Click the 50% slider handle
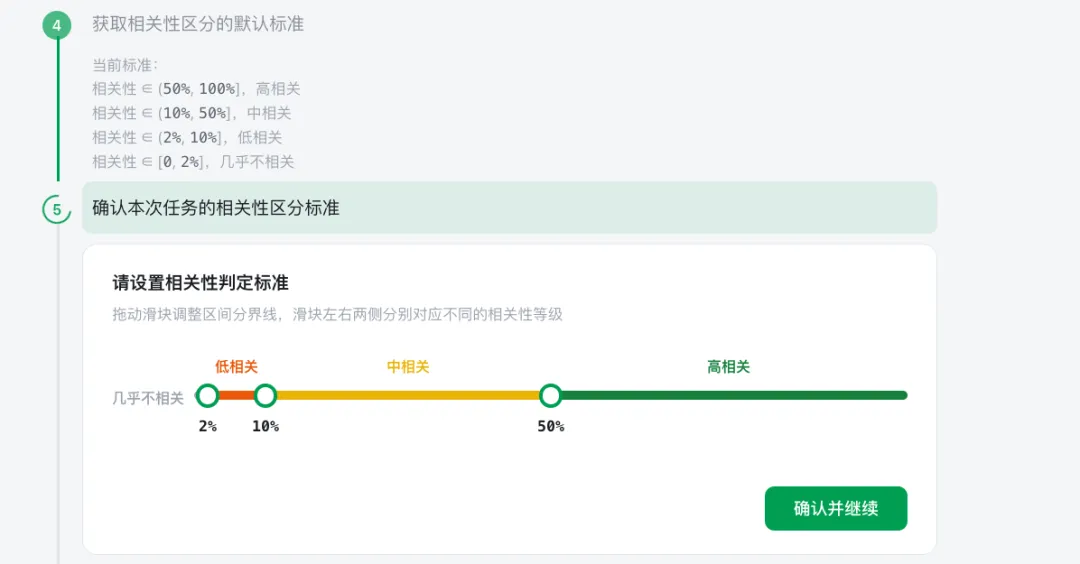The height and width of the screenshot is (564, 1080). click(550, 396)
